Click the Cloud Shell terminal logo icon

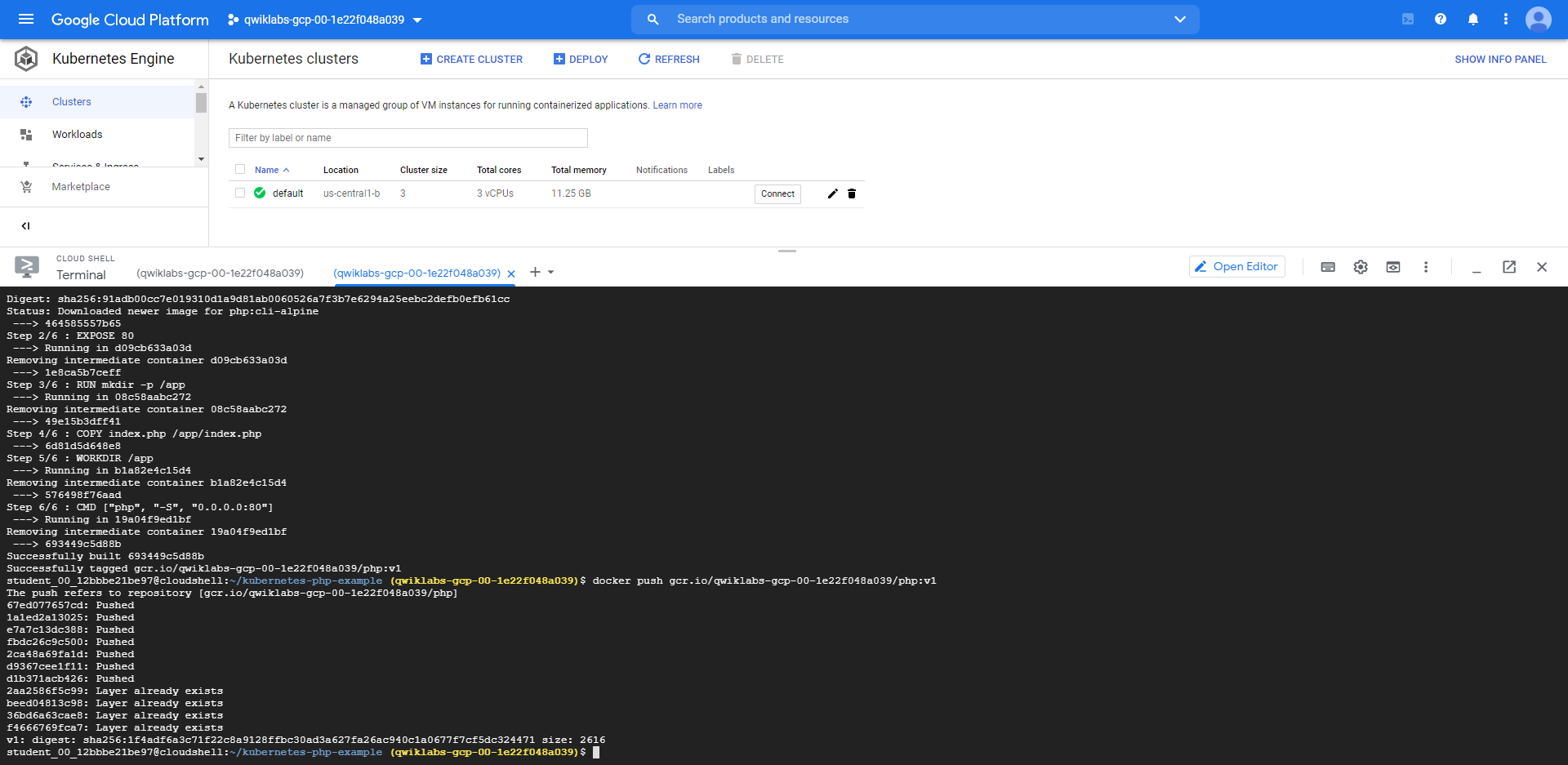[x=27, y=267]
